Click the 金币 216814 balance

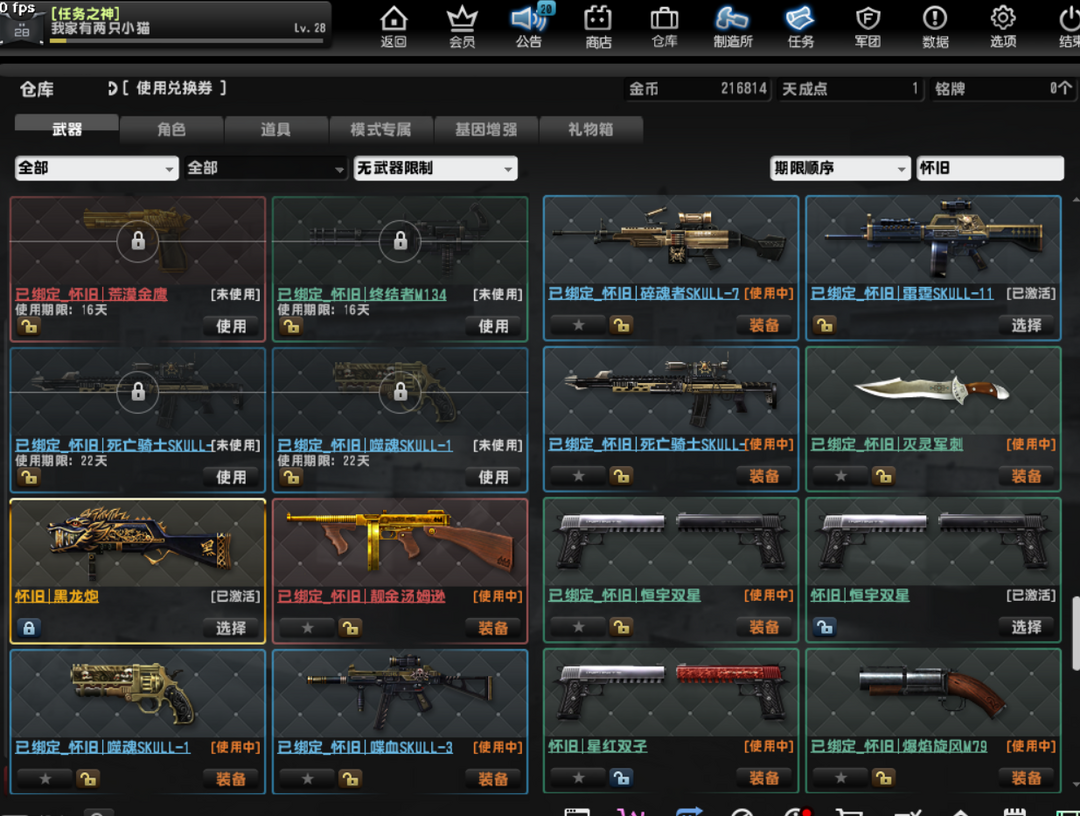click(x=697, y=89)
